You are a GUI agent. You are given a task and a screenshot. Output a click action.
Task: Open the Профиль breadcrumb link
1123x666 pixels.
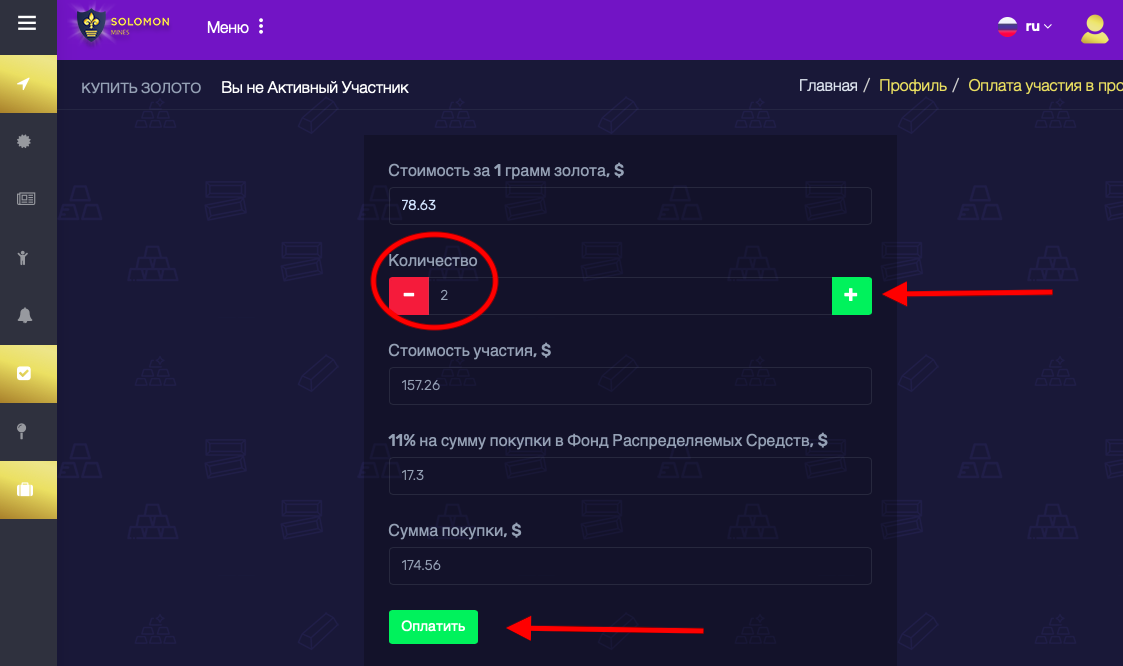point(912,86)
